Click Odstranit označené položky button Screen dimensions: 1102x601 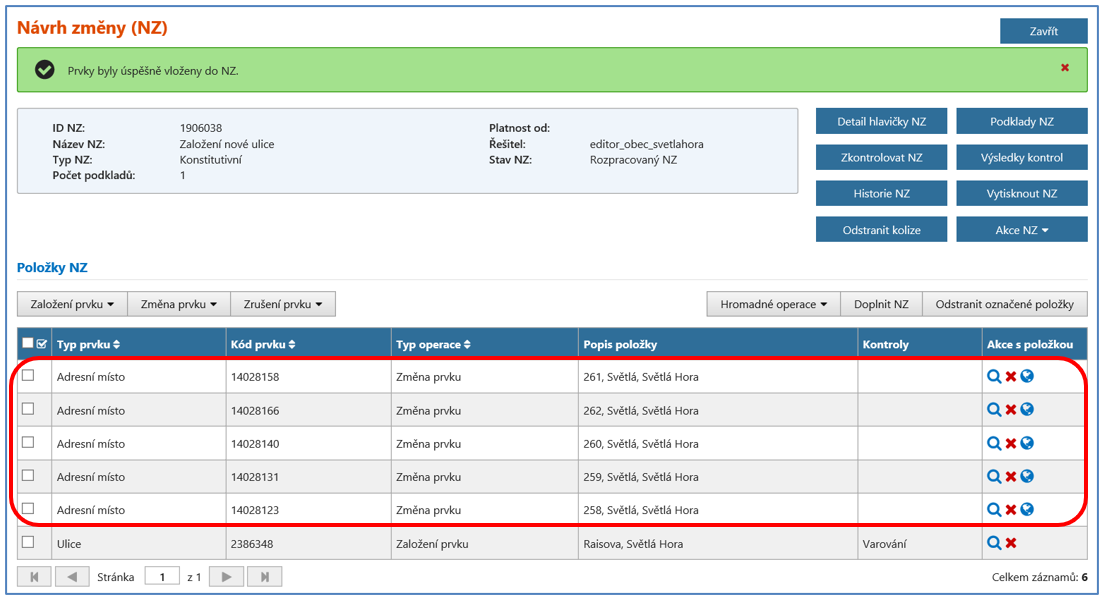click(1004, 304)
